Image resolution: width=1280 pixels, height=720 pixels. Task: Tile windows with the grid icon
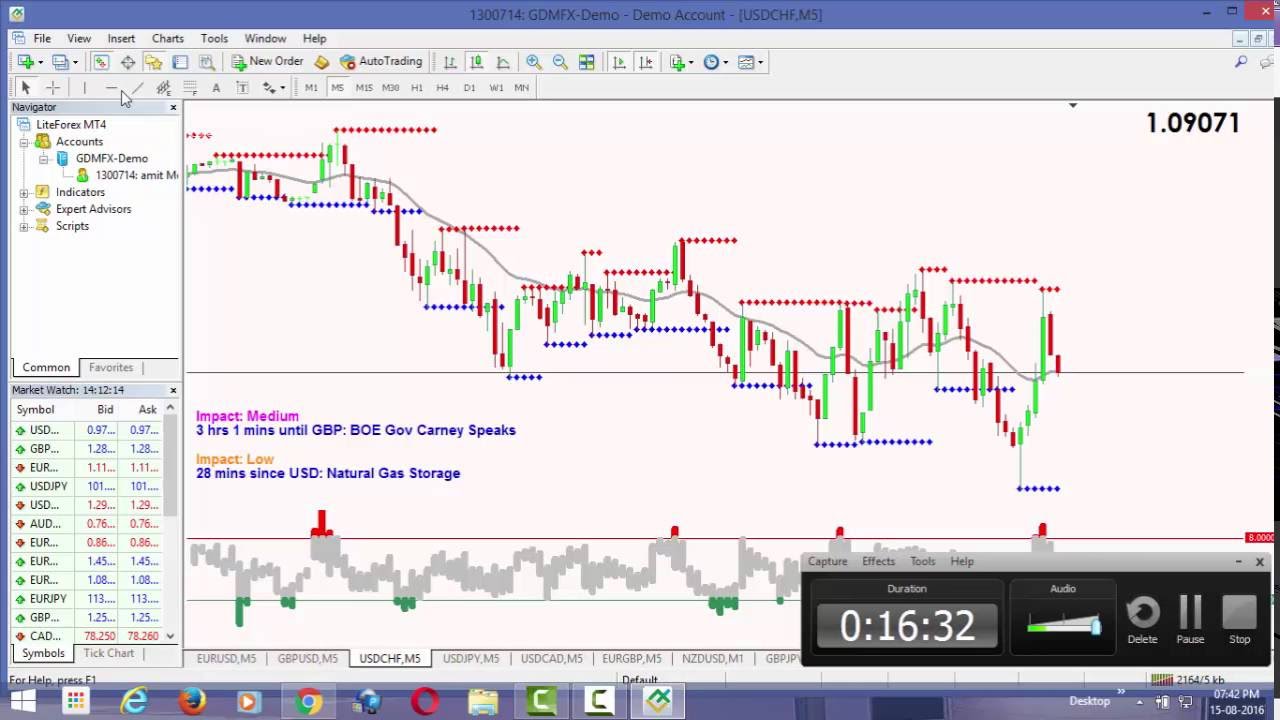(x=587, y=62)
